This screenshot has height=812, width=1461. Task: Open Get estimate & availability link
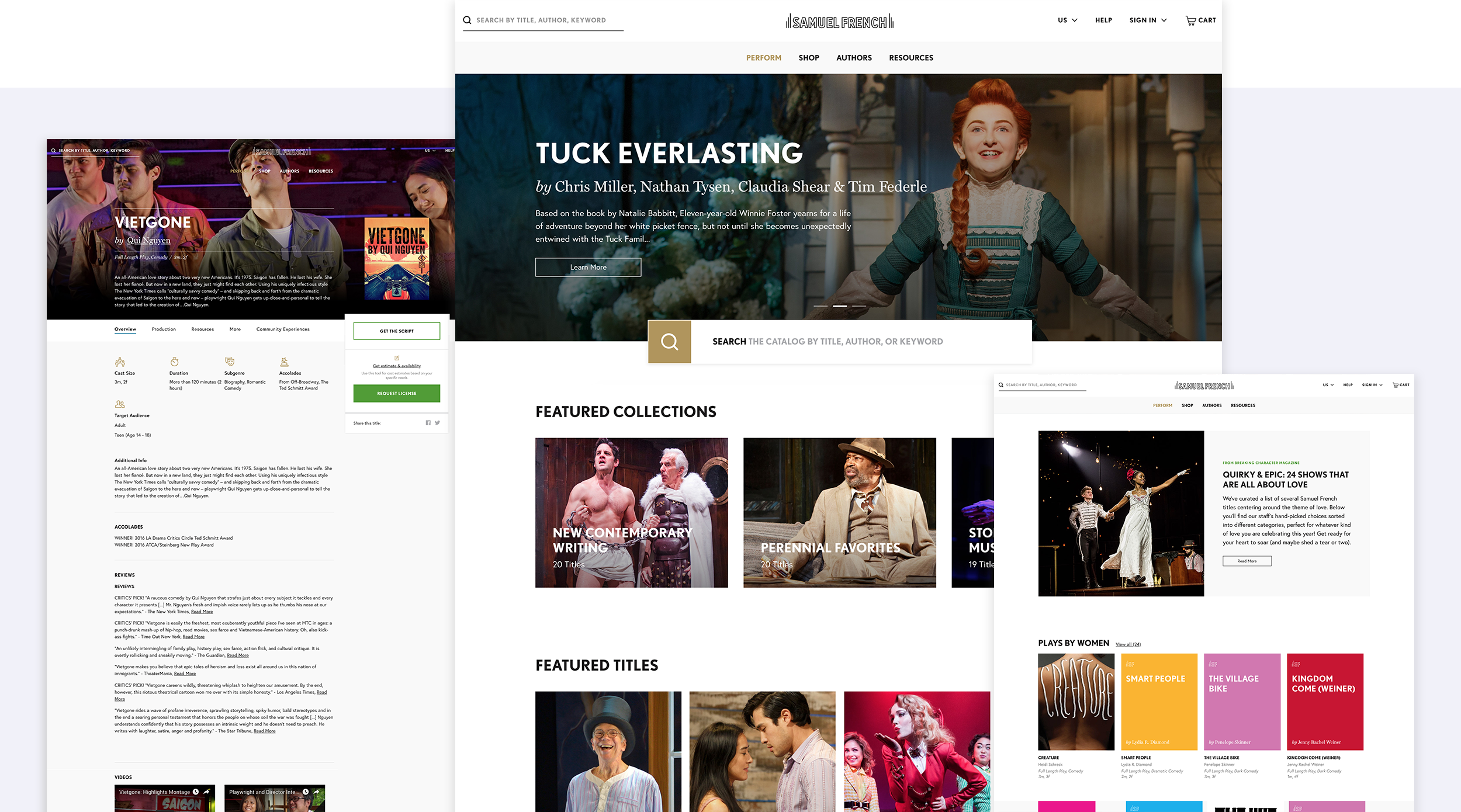pyautogui.click(x=397, y=366)
